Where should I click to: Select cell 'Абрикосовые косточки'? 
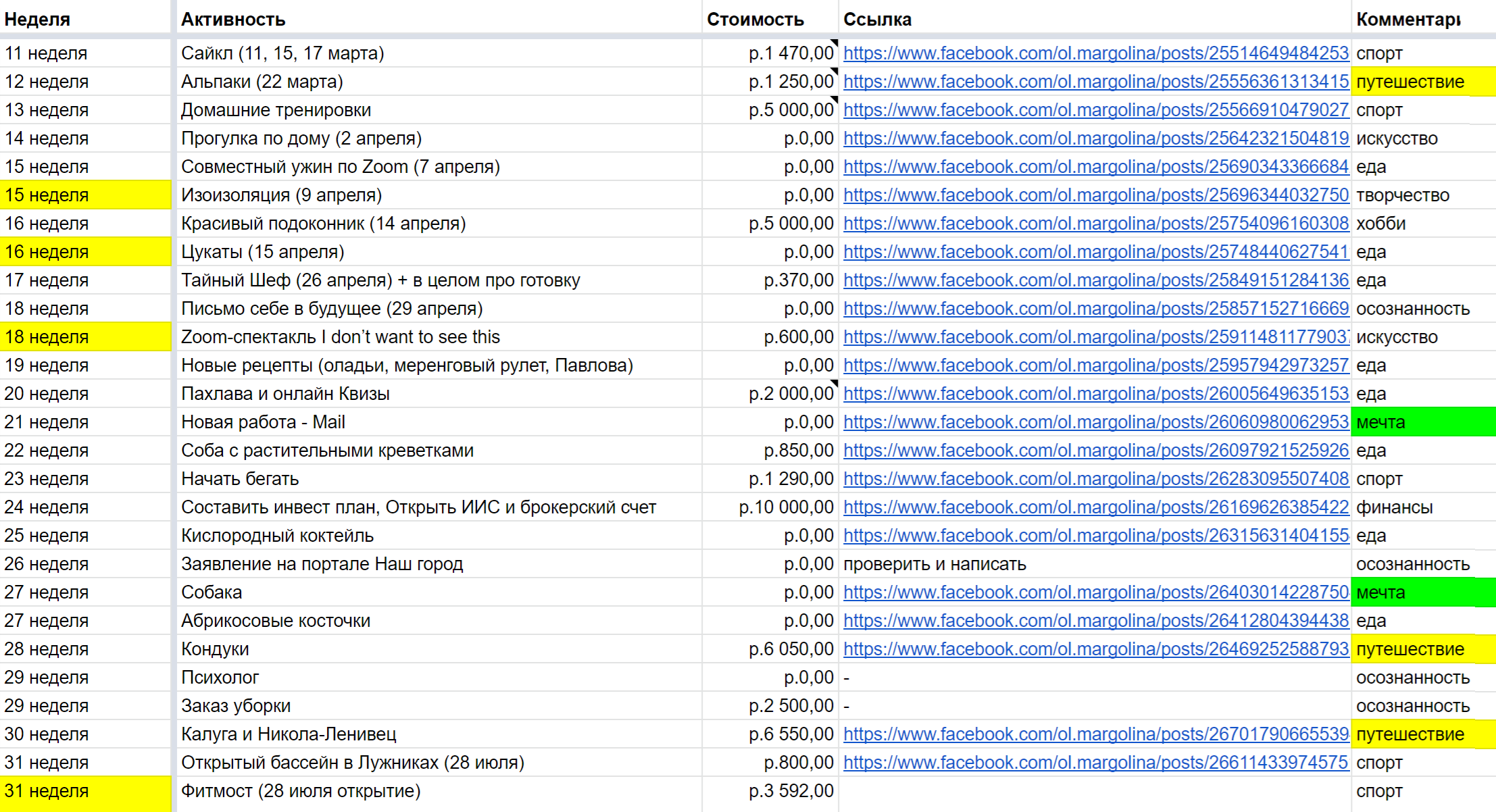point(438,620)
